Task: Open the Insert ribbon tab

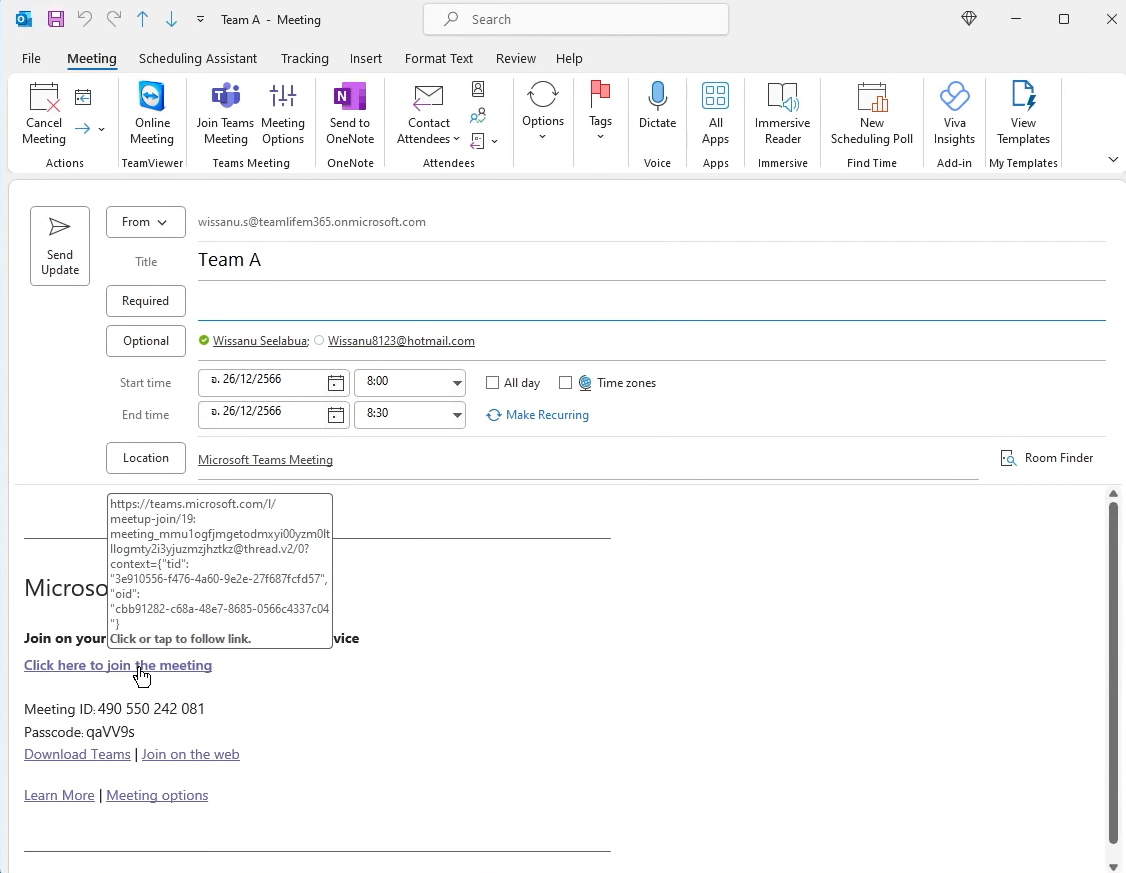Action: 366,58
